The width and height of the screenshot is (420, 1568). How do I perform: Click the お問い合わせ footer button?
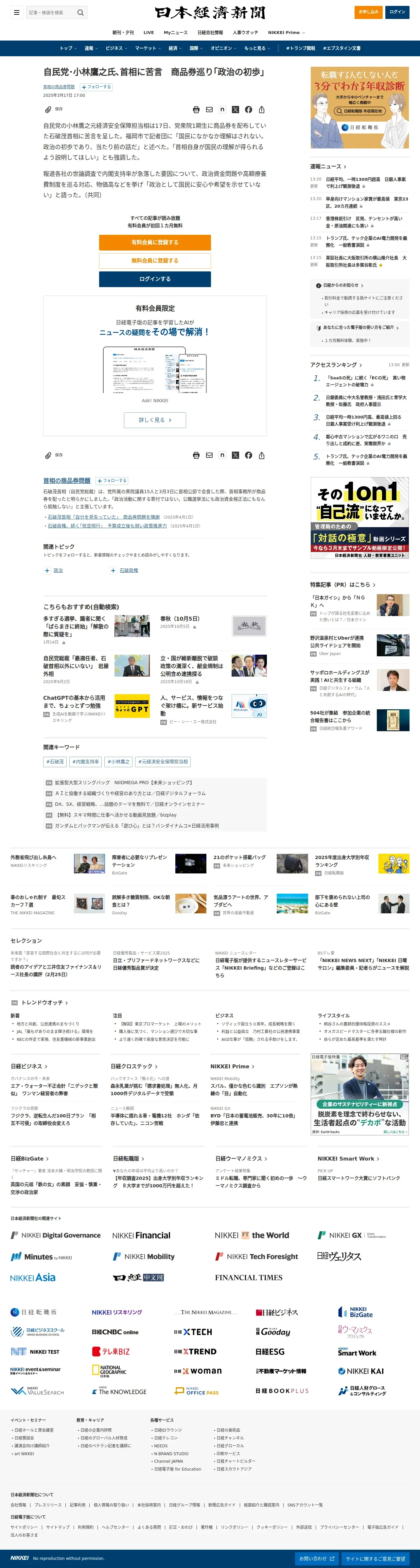point(317,1558)
